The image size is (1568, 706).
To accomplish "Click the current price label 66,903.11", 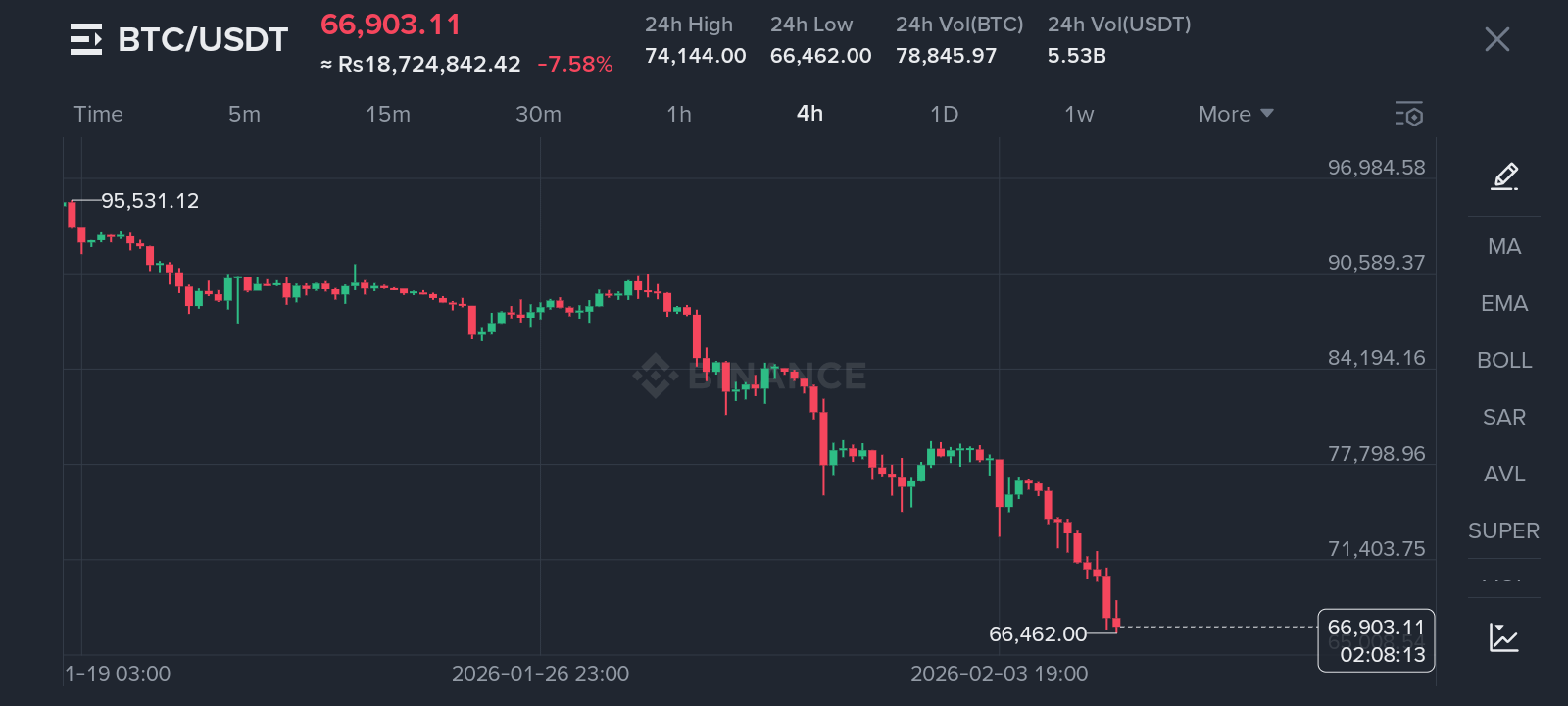I will (1376, 628).
